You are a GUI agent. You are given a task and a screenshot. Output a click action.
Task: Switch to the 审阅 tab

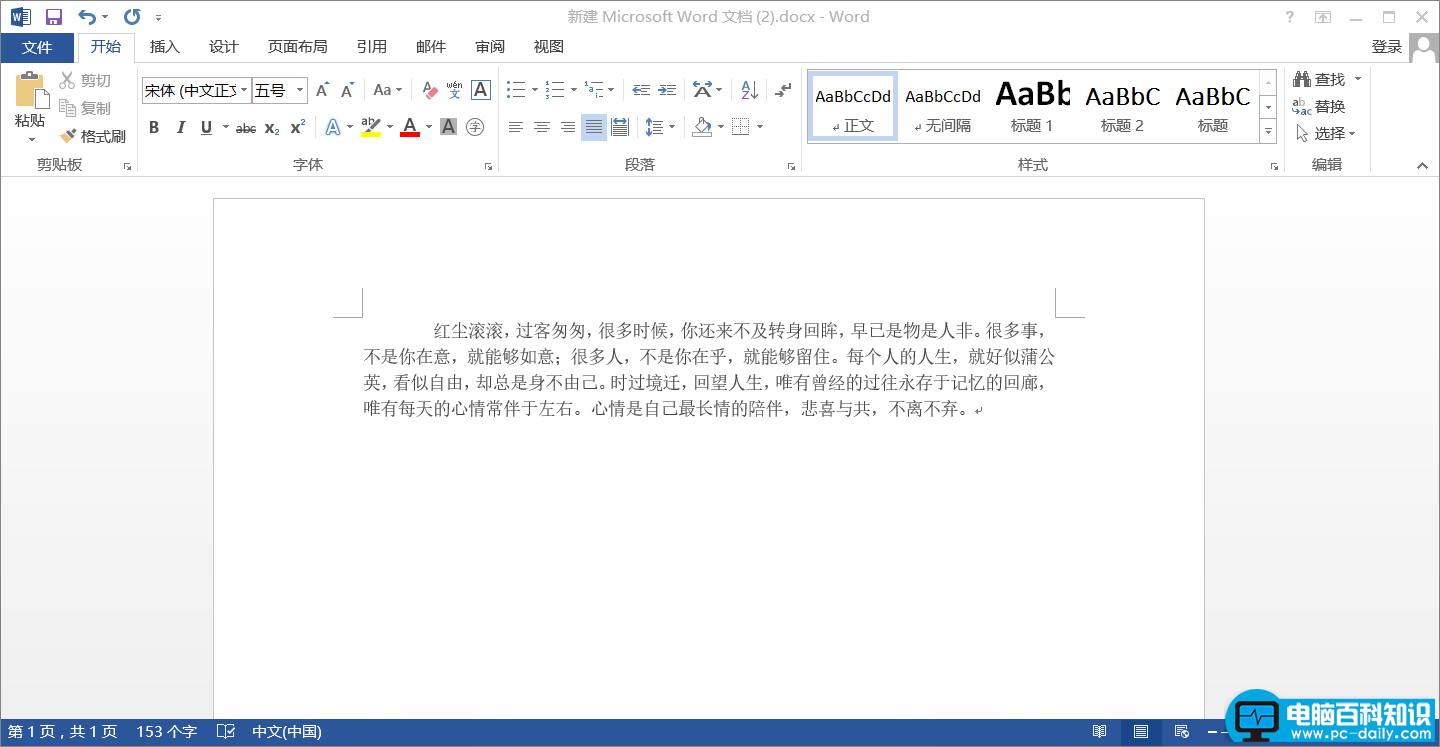point(490,47)
